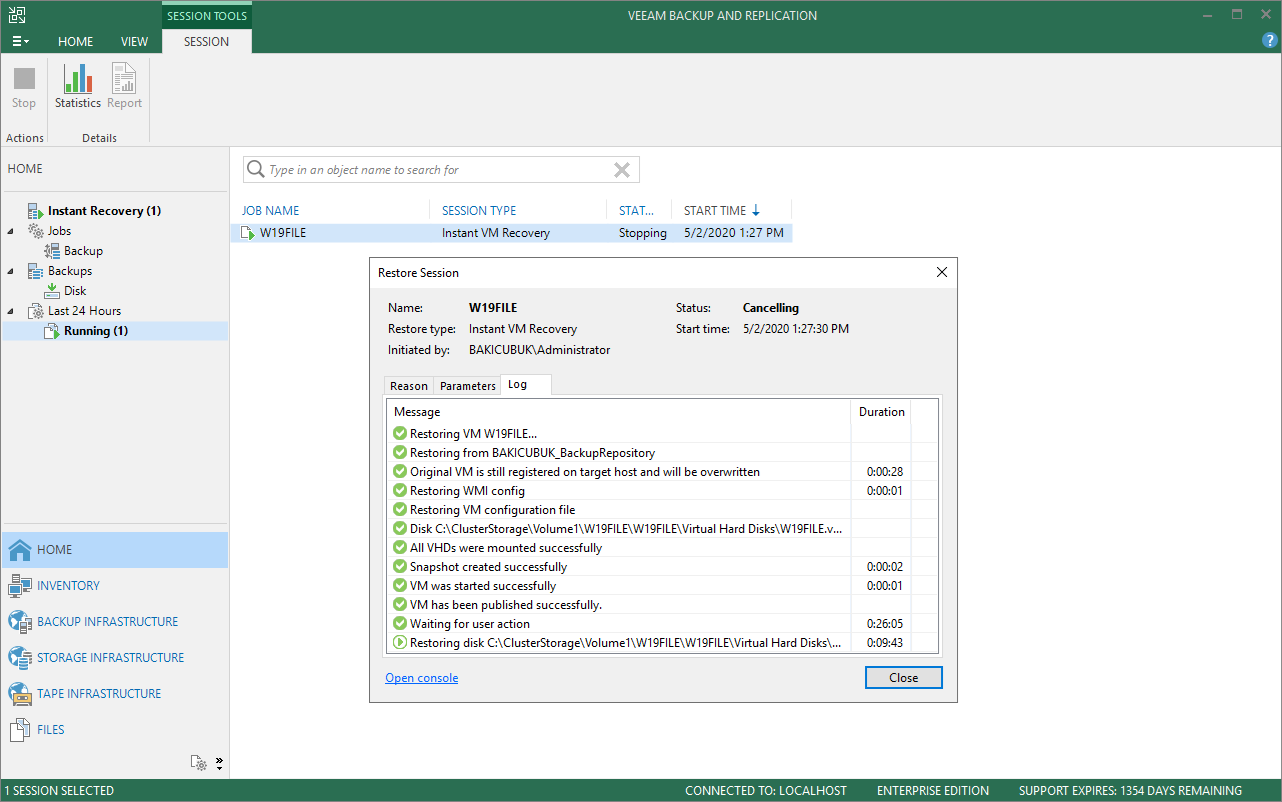The width and height of the screenshot is (1282, 802).
Task: Select the VM has been published successfully row
Action: pyautogui.click(x=662, y=605)
